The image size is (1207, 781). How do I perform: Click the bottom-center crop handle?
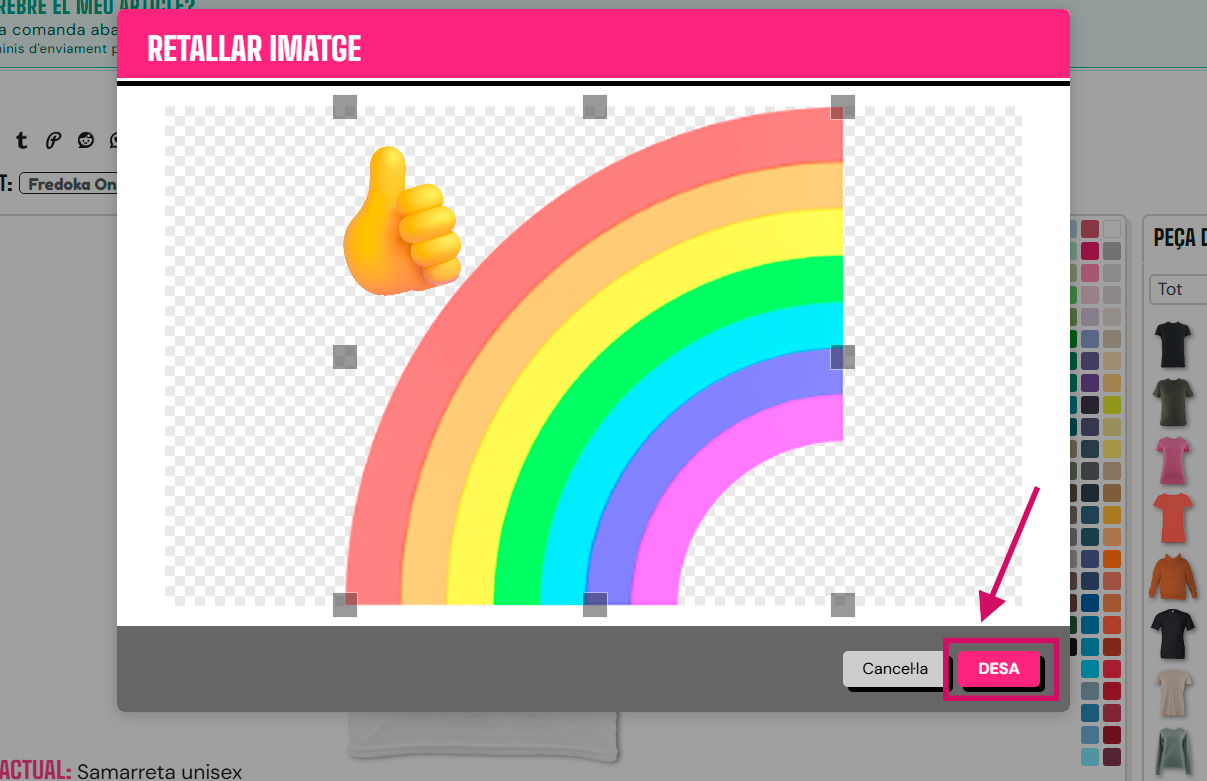[x=594, y=604]
